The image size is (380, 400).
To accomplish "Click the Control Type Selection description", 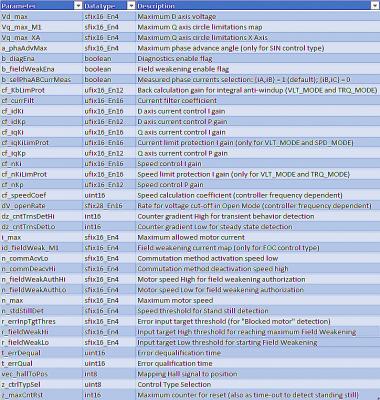I will [x=174, y=384].
